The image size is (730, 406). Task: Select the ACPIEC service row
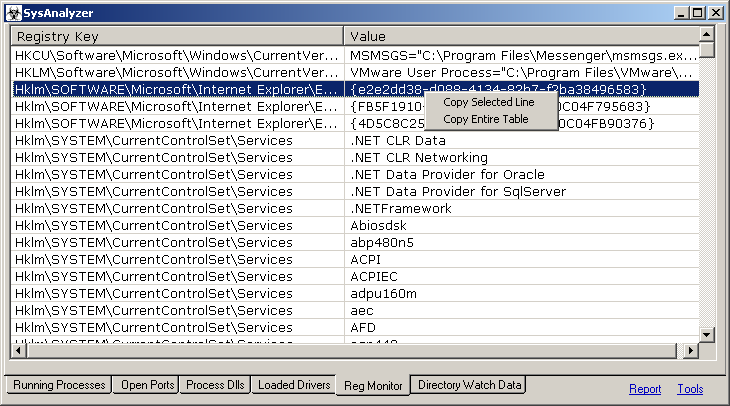pyautogui.click(x=355, y=277)
